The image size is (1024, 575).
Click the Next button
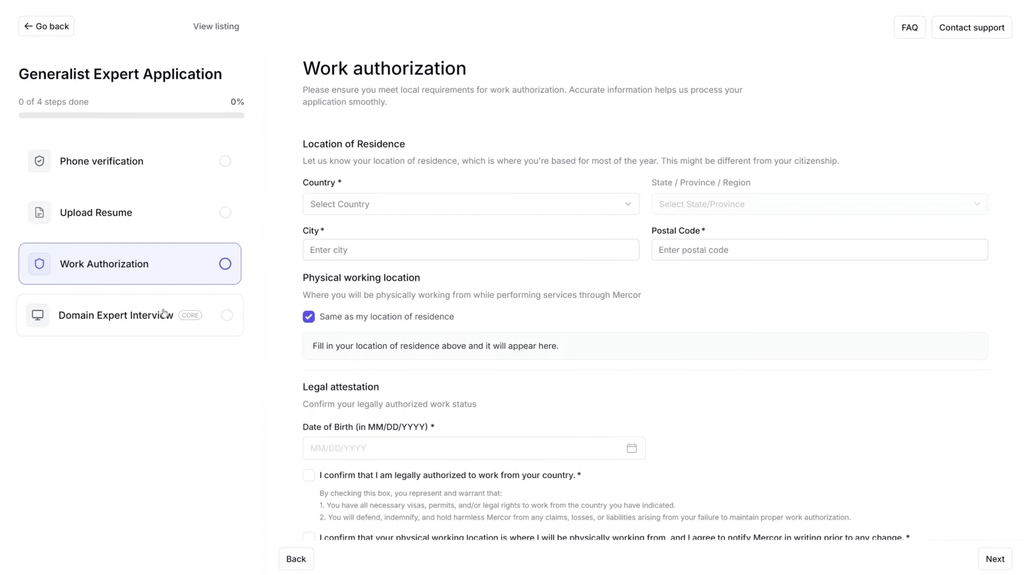(995, 559)
